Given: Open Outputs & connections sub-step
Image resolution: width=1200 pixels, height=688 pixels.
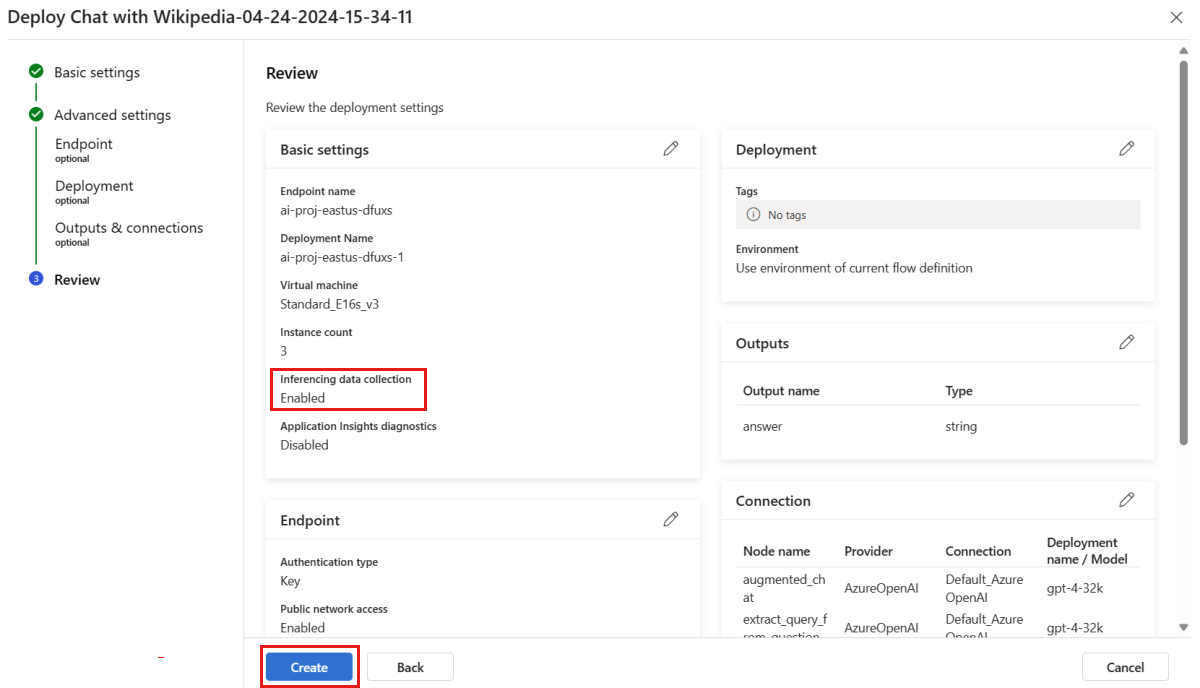Looking at the screenshot, I should (x=129, y=229).
